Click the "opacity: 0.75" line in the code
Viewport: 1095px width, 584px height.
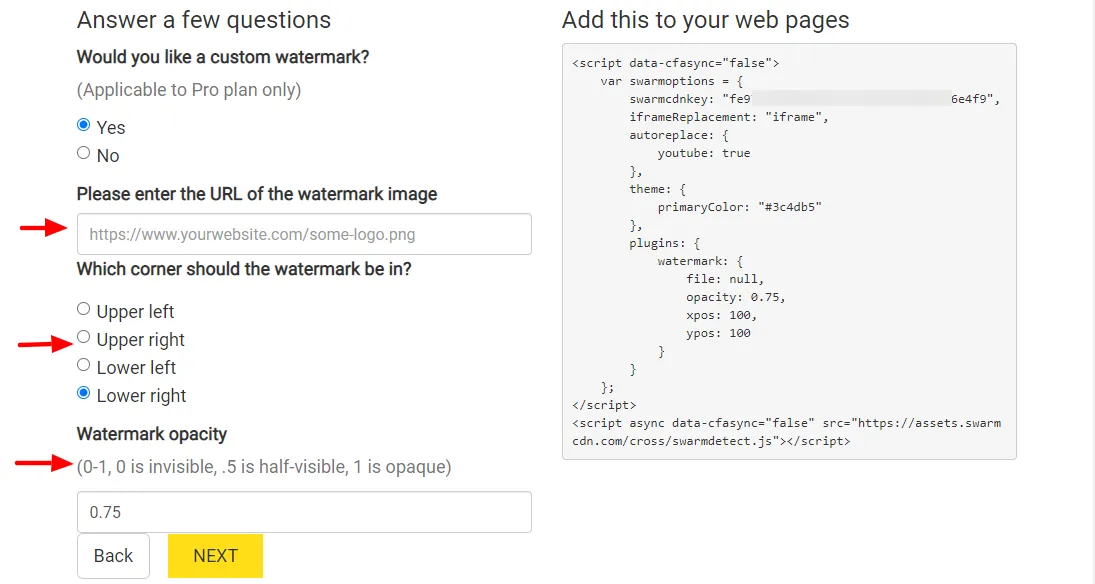735,297
